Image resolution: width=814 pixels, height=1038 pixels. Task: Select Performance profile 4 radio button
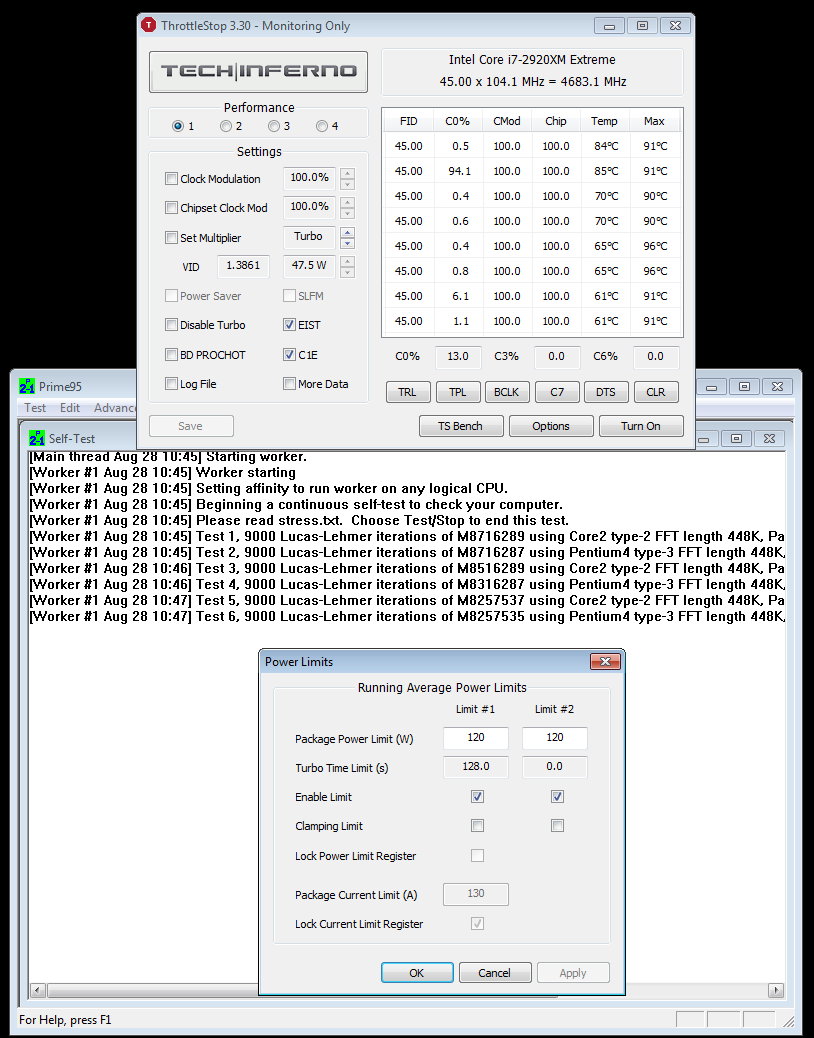(x=322, y=126)
